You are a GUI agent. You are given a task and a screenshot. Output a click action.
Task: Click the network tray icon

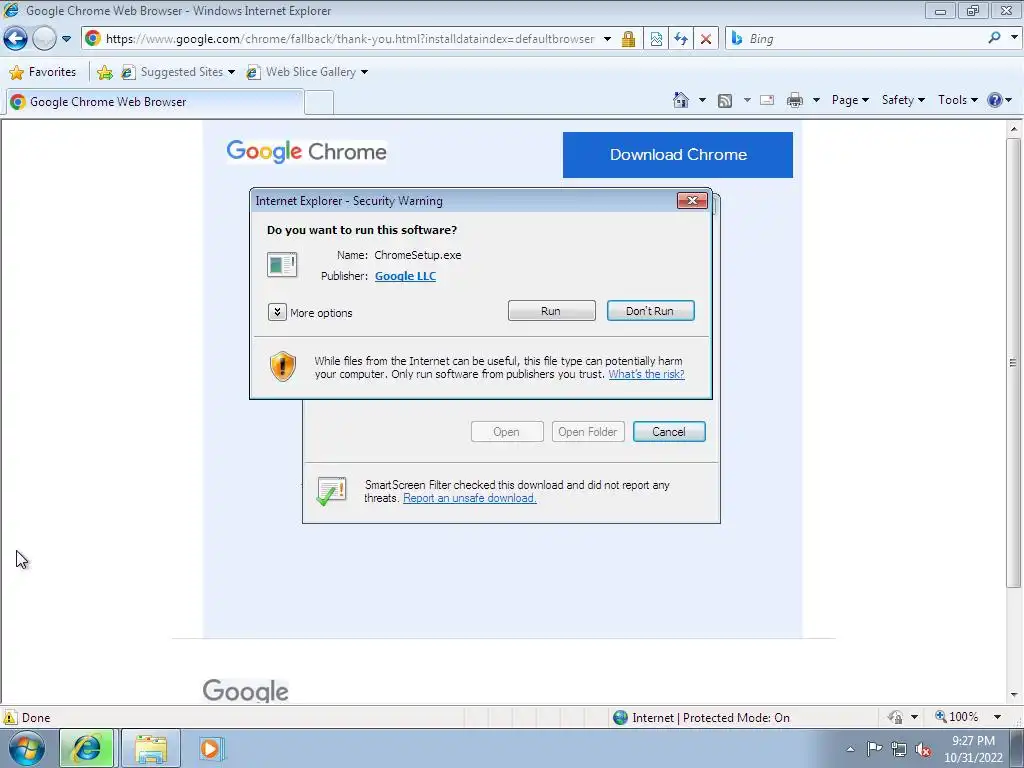(x=899, y=749)
